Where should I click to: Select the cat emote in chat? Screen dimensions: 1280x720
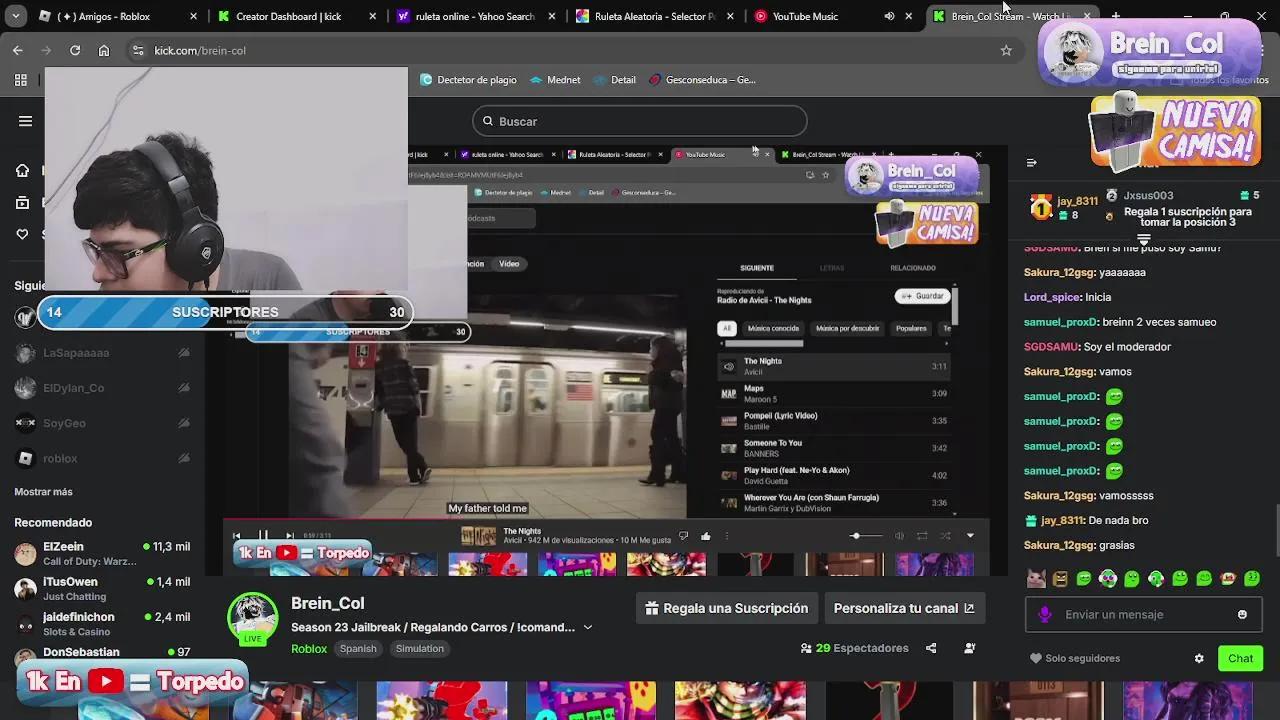pos(1036,578)
